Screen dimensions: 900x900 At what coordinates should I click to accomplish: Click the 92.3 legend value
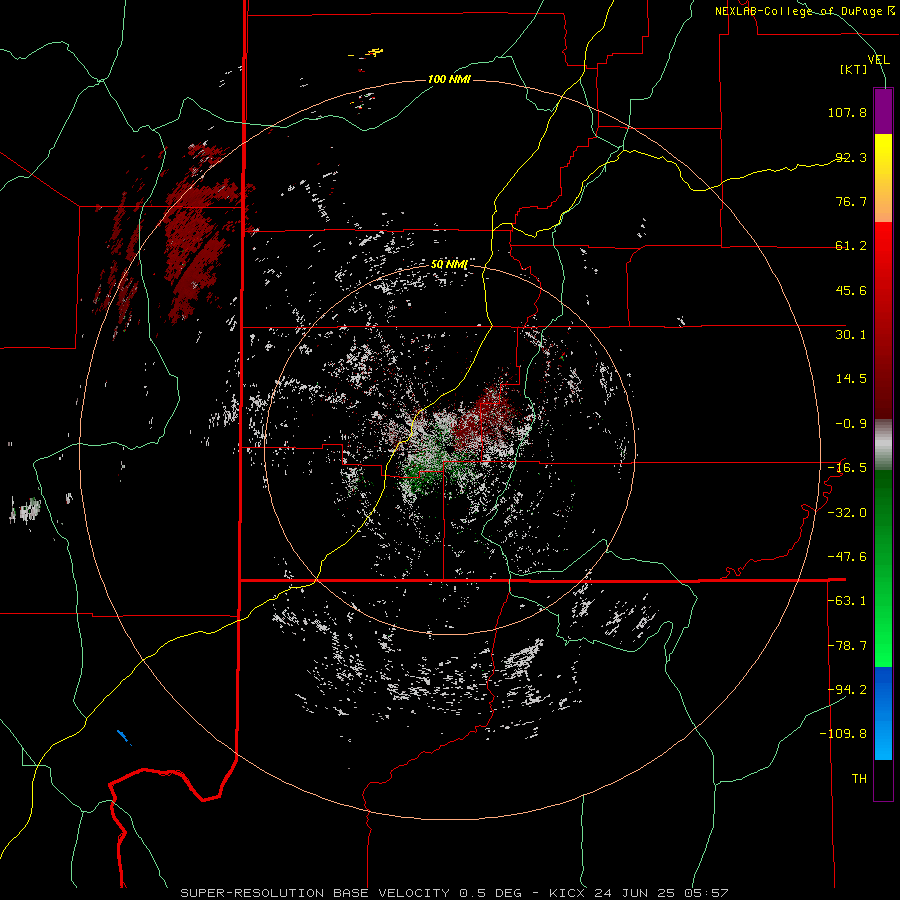click(x=851, y=157)
